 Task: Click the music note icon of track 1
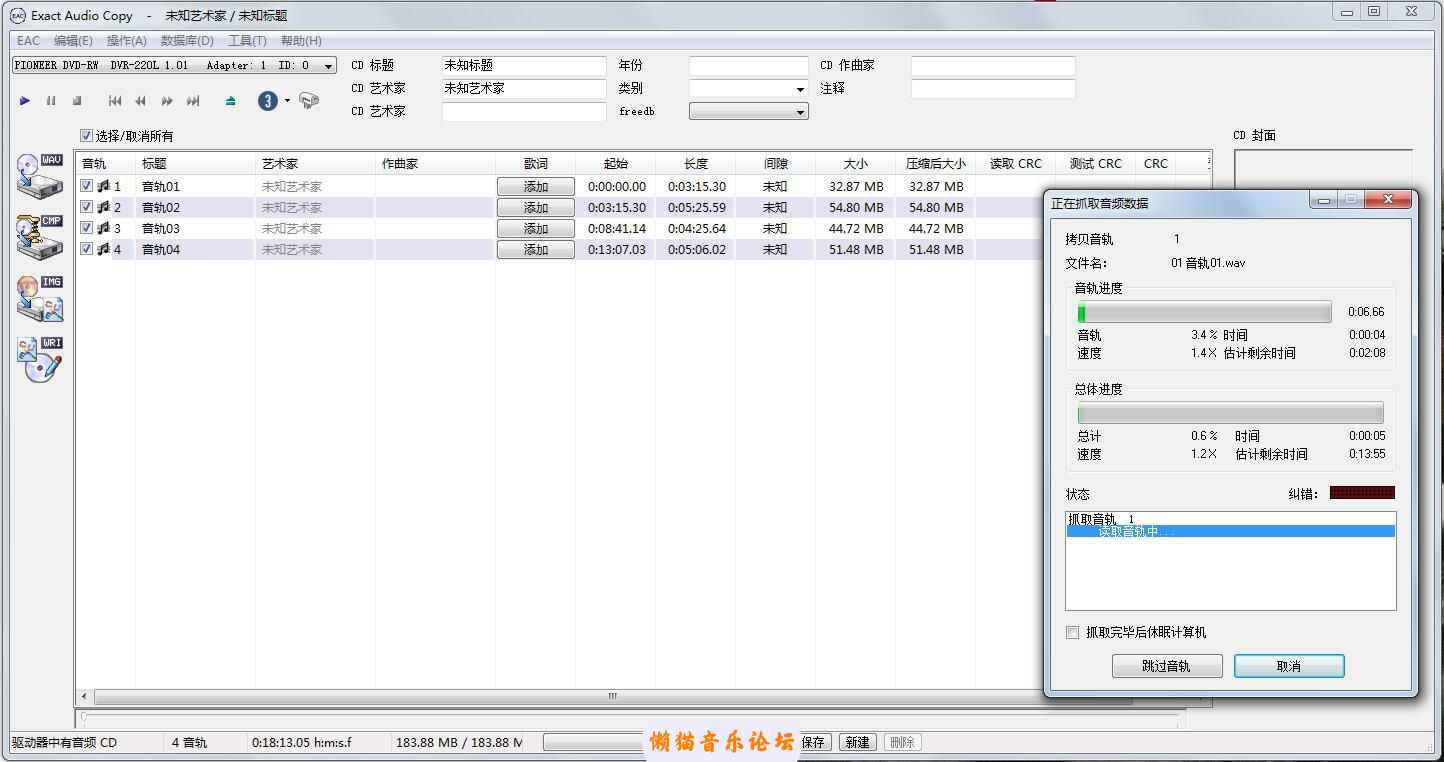click(103, 186)
